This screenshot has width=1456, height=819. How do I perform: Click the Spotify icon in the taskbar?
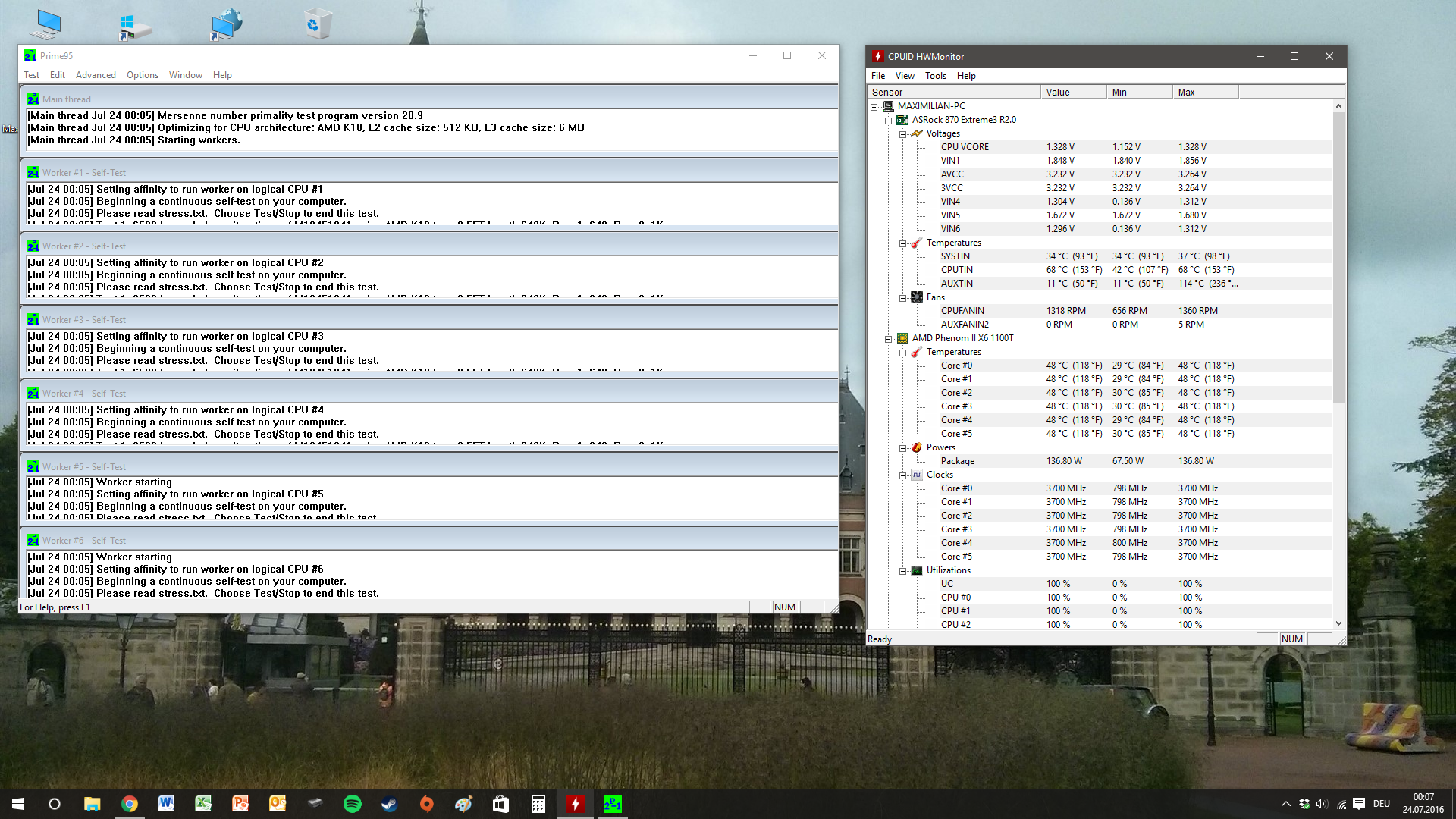tap(353, 804)
